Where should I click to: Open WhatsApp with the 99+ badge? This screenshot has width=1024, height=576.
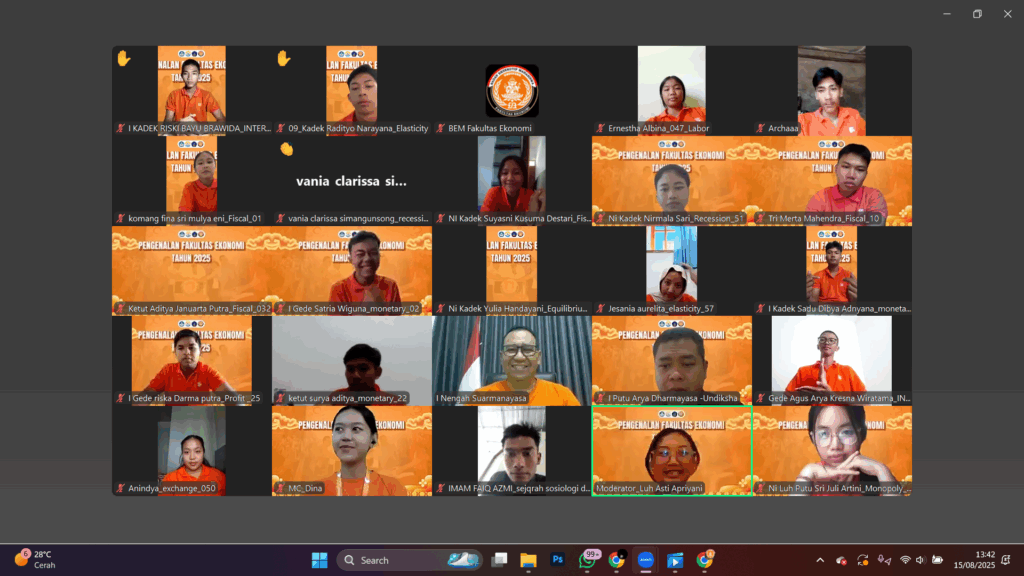pyautogui.click(x=588, y=560)
